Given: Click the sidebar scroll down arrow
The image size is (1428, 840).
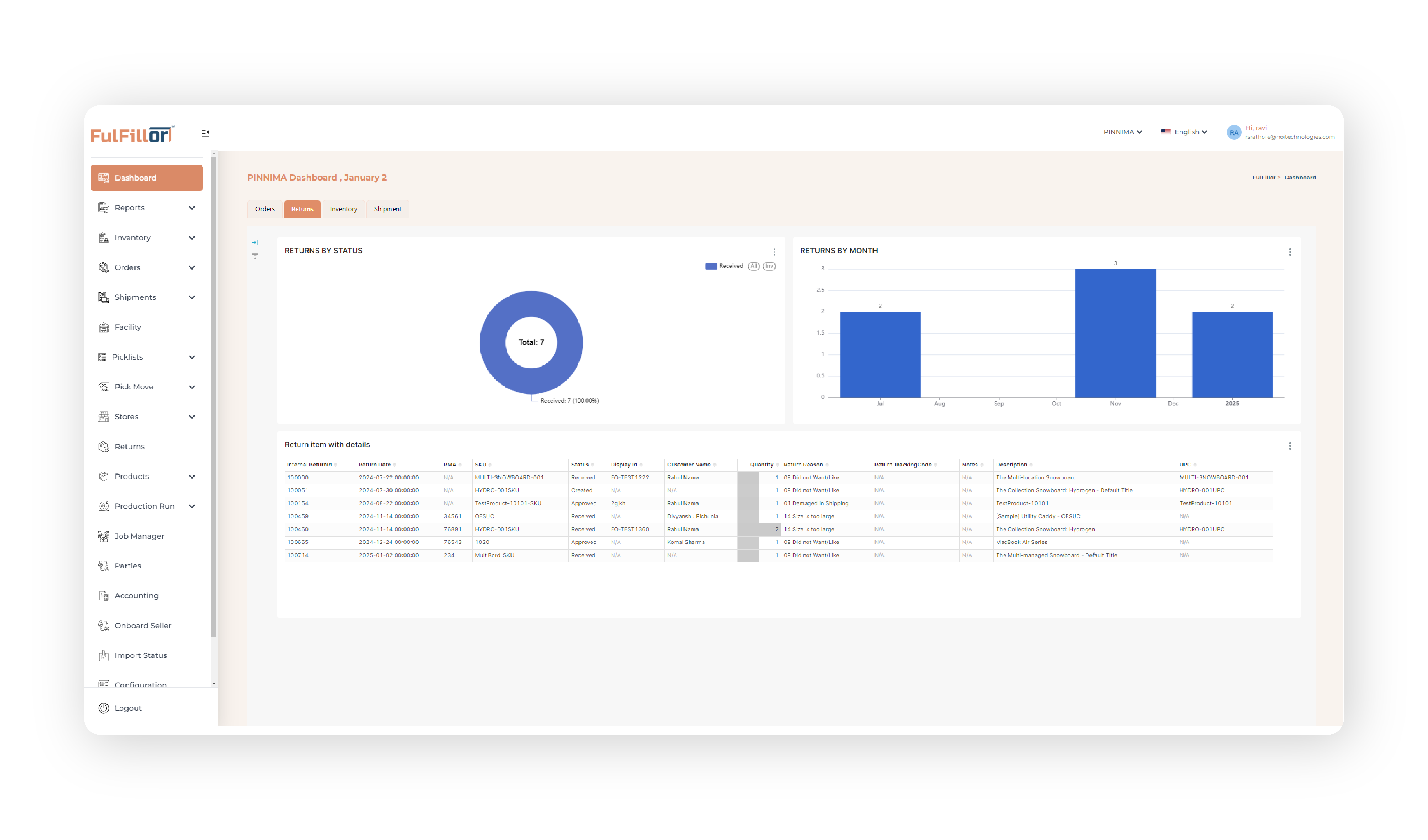Looking at the screenshot, I should pyautogui.click(x=214, y=684).
